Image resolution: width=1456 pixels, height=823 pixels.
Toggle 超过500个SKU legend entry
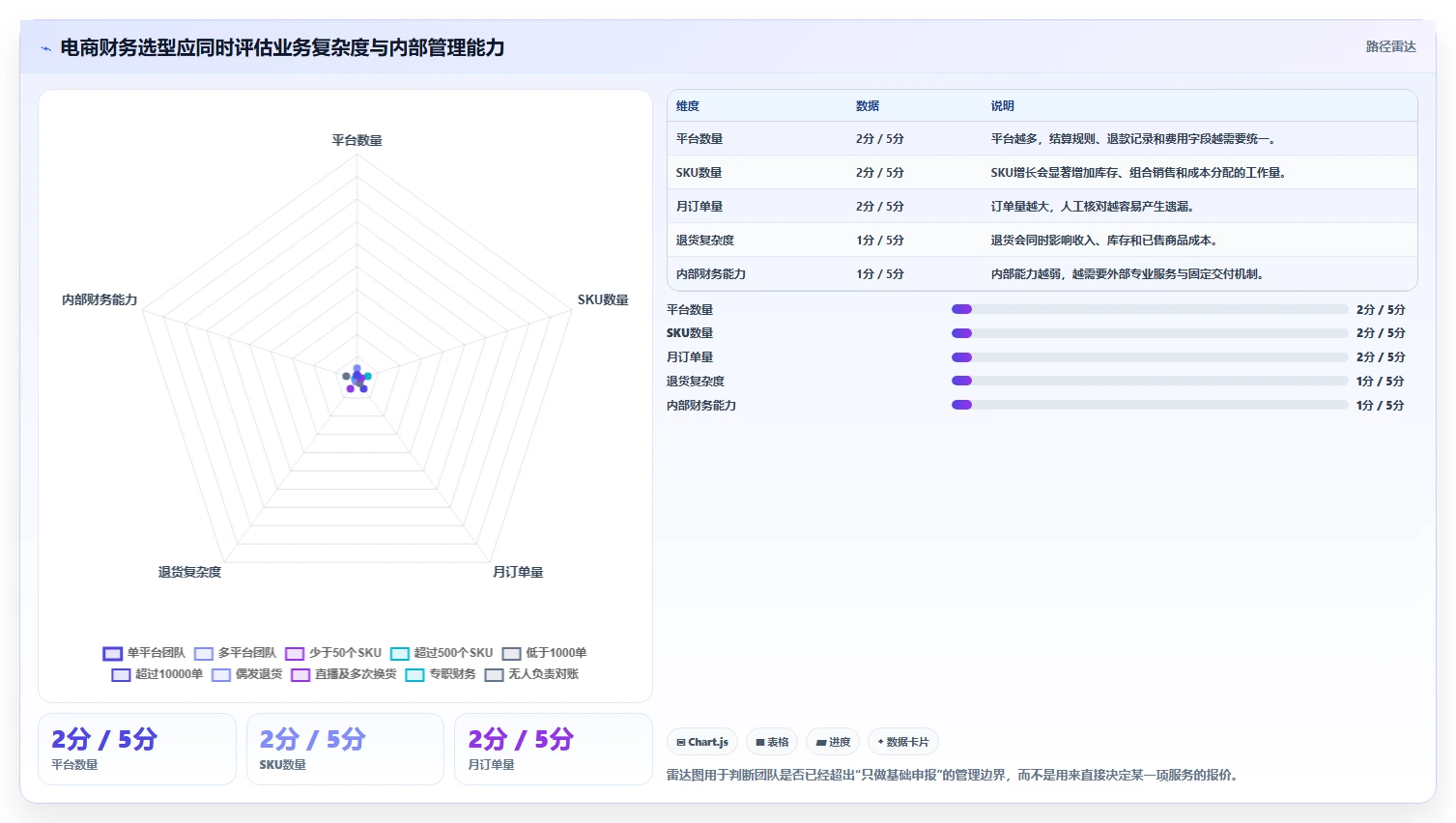(x=442, y=653)
